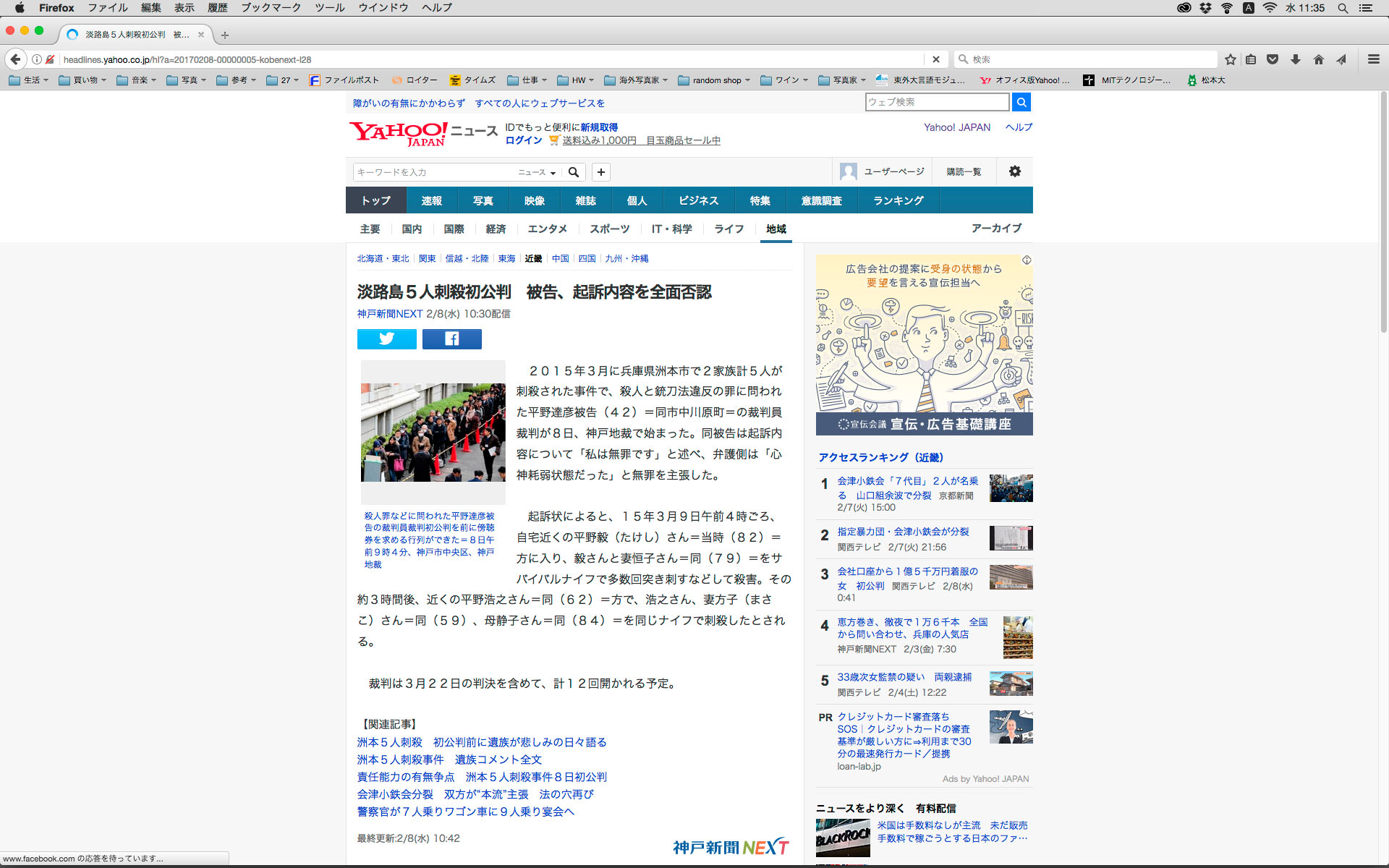This screenshot has width=1389, height=868.
Task: Expand the 海外写真家 bookmark folder
Action: tap(637, 80)
